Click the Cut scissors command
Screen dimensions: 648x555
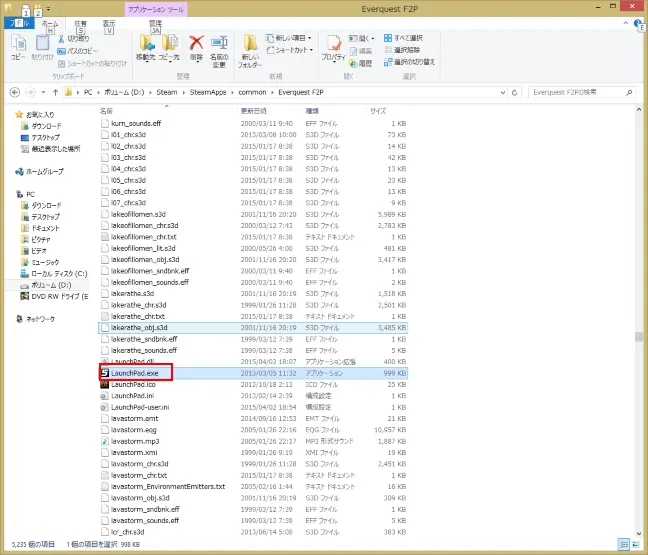click(73, 39)
